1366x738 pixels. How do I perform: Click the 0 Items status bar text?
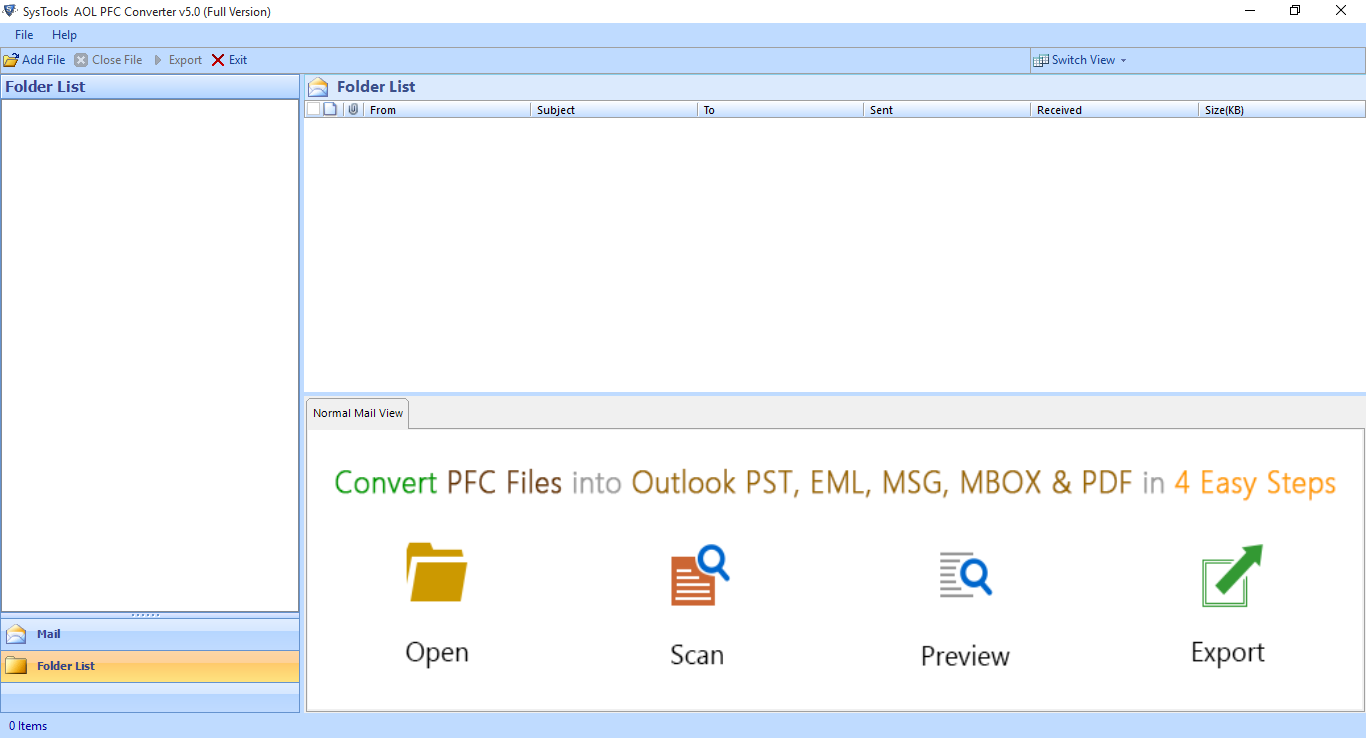click(x=28, y=726)
